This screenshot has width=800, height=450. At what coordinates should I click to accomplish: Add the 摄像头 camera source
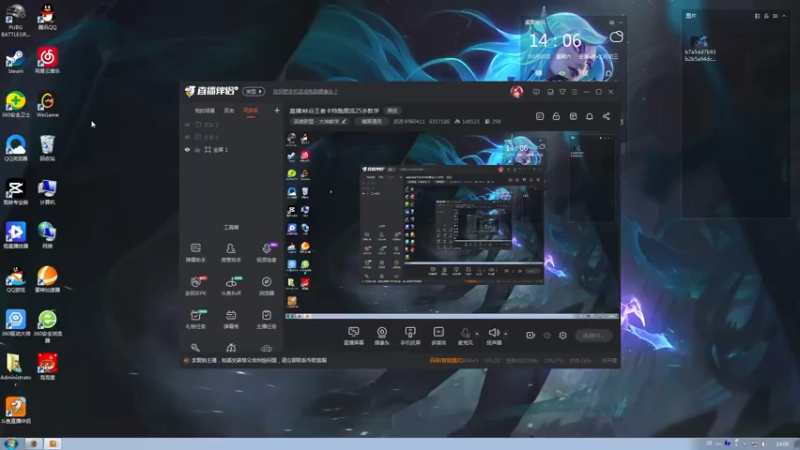tap(382, 336)
